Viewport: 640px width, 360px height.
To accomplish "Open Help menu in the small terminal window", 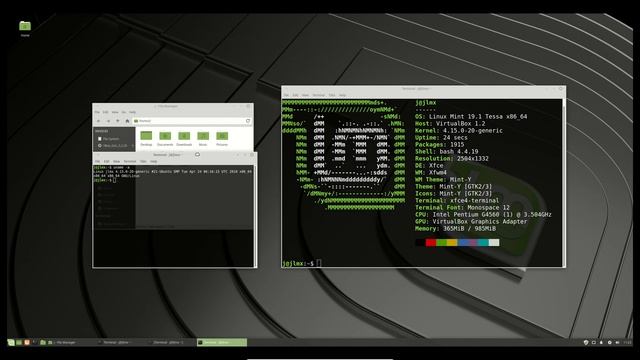I will (153, 162).
